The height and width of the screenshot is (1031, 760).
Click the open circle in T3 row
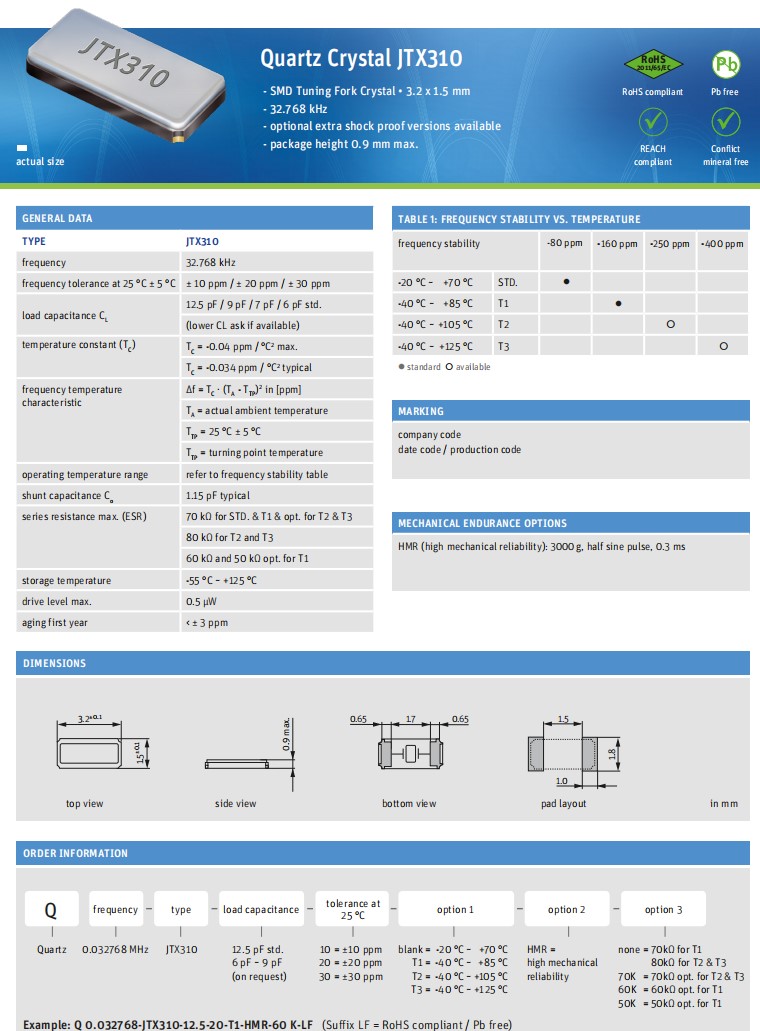click(723, 345)
